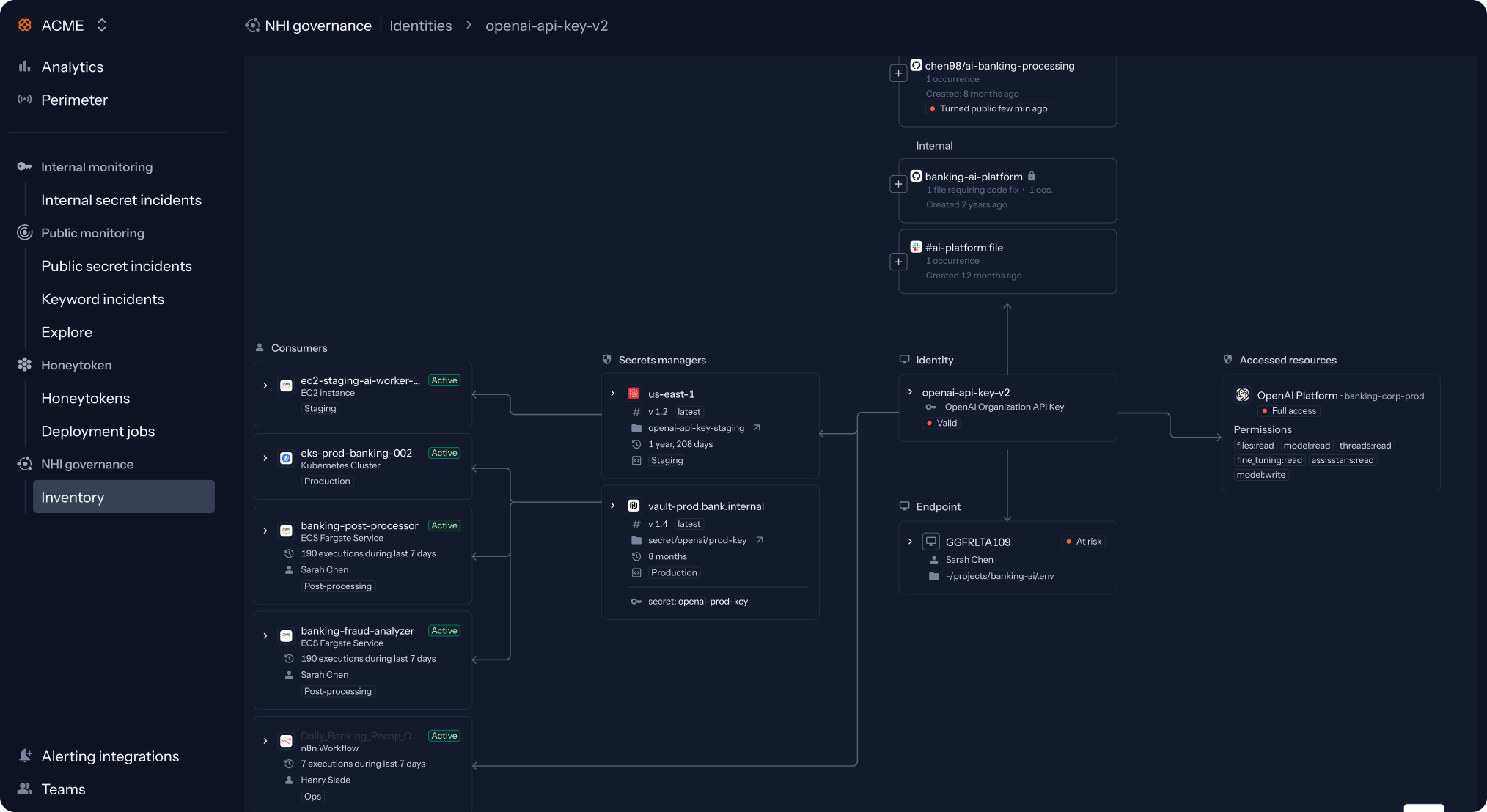The height and width of the screenshot is (812, 1487).
Task: Click the Turned public few min ago badge
Action: coord(988,108)
